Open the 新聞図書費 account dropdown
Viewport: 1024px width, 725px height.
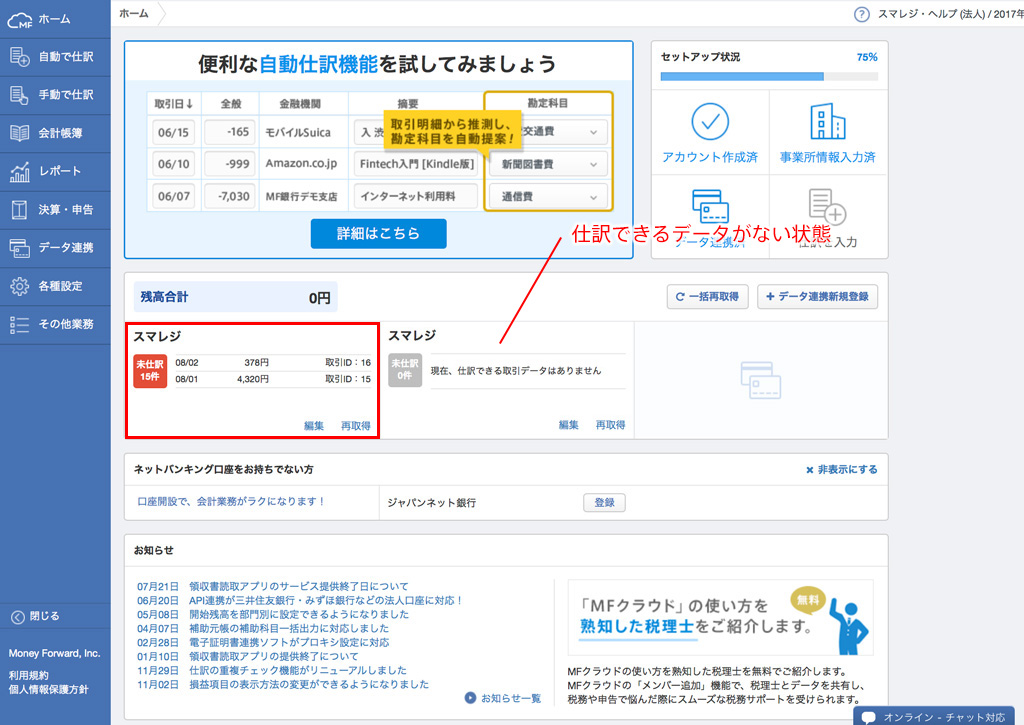coord(549,164)
